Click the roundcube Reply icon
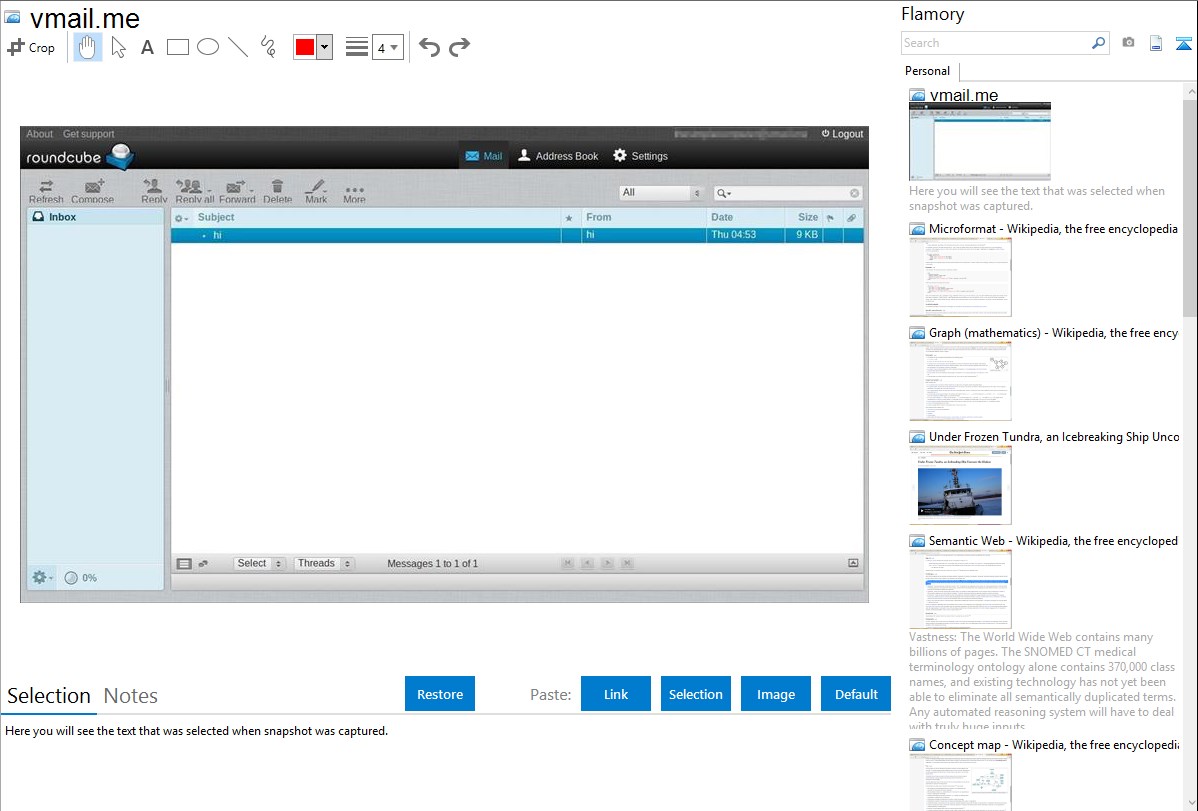The image size is (1198, 811). tap(154, 191)
